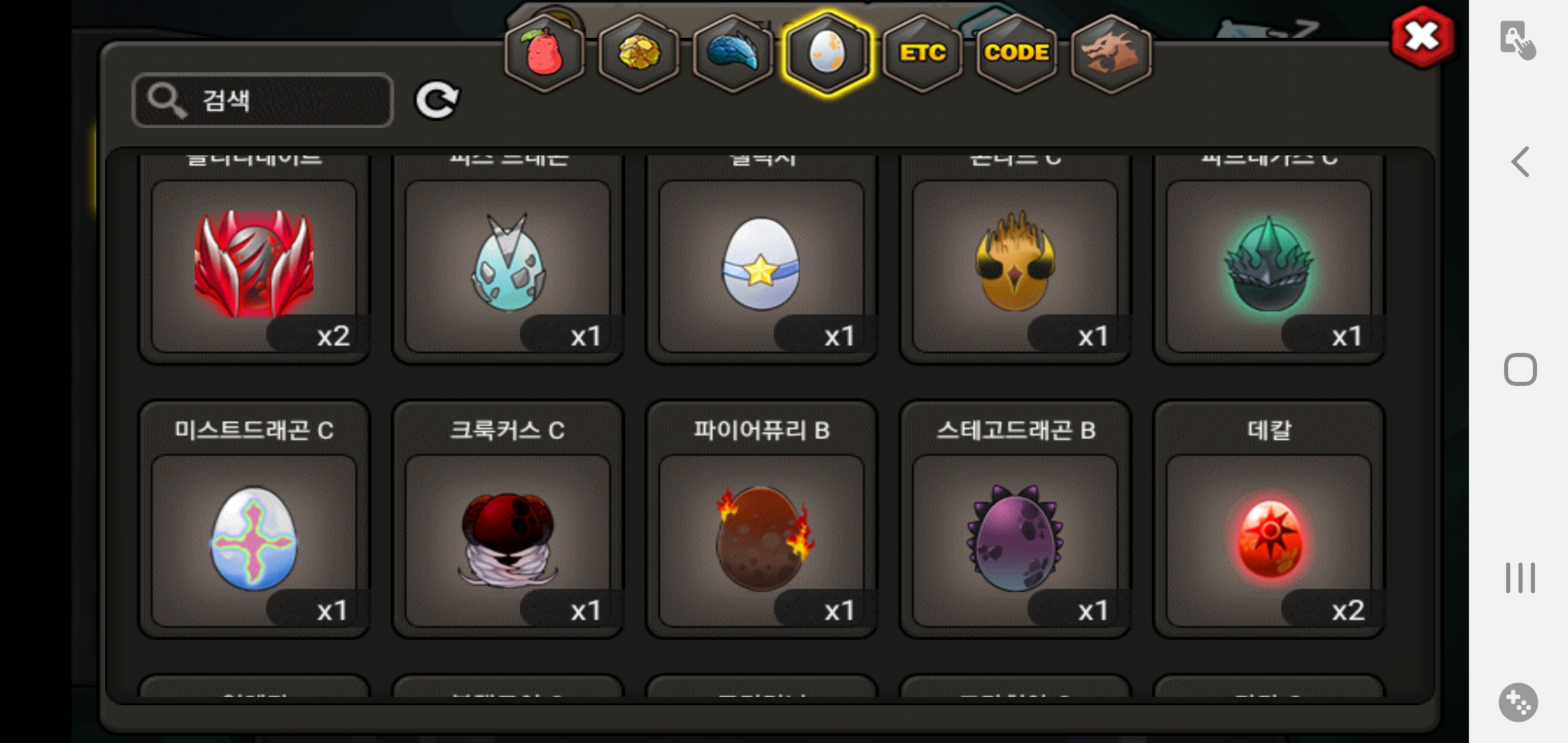Select the 크룩커스 C egg

click(x=508, y=519)
